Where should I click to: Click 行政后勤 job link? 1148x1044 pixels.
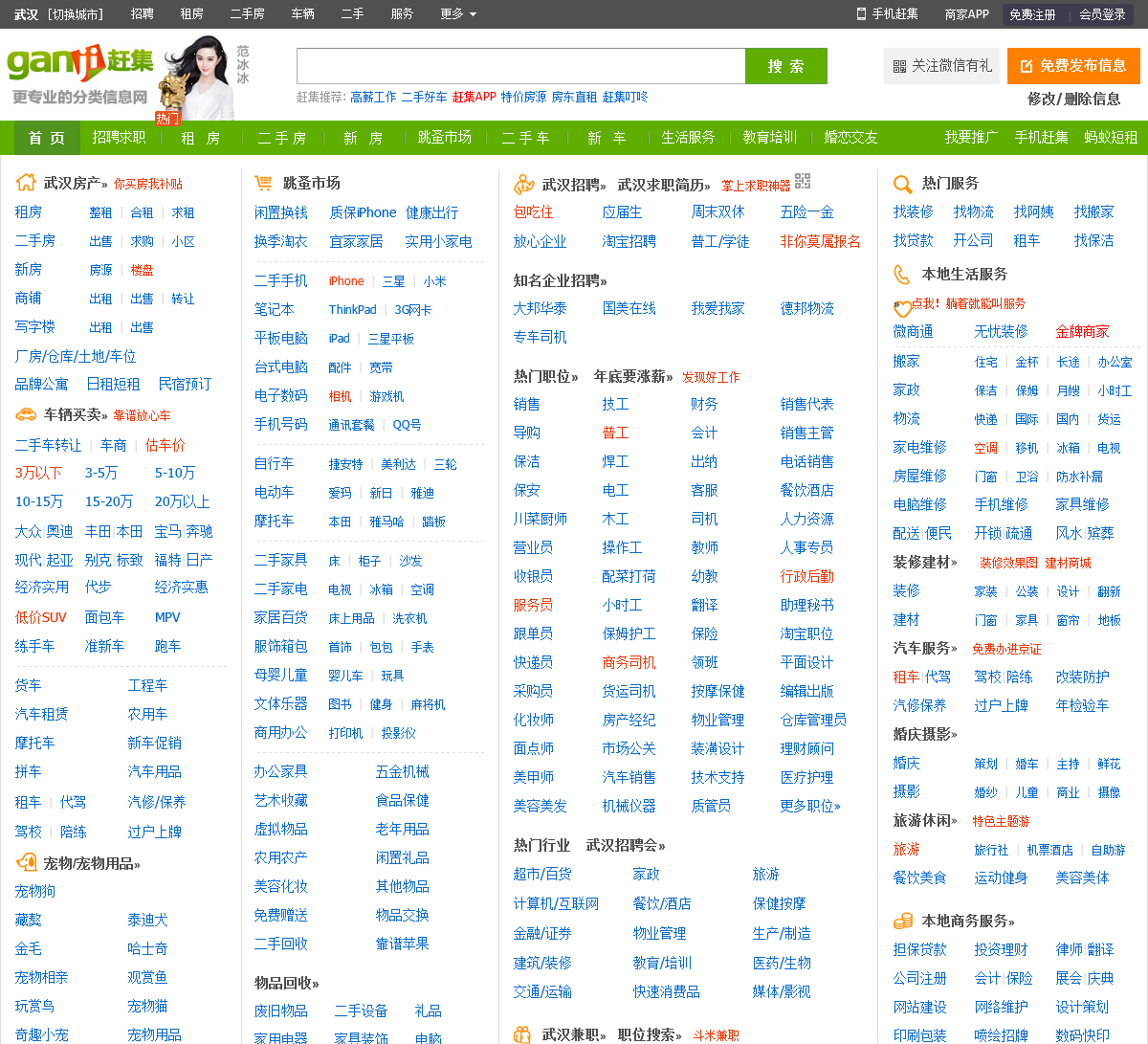[807, 576]
